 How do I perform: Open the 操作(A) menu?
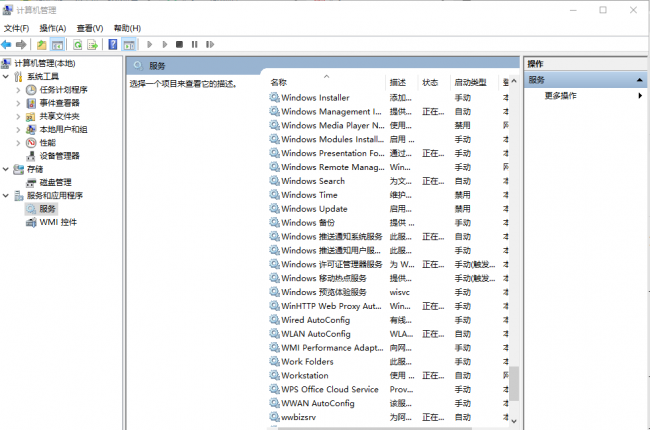53,28
